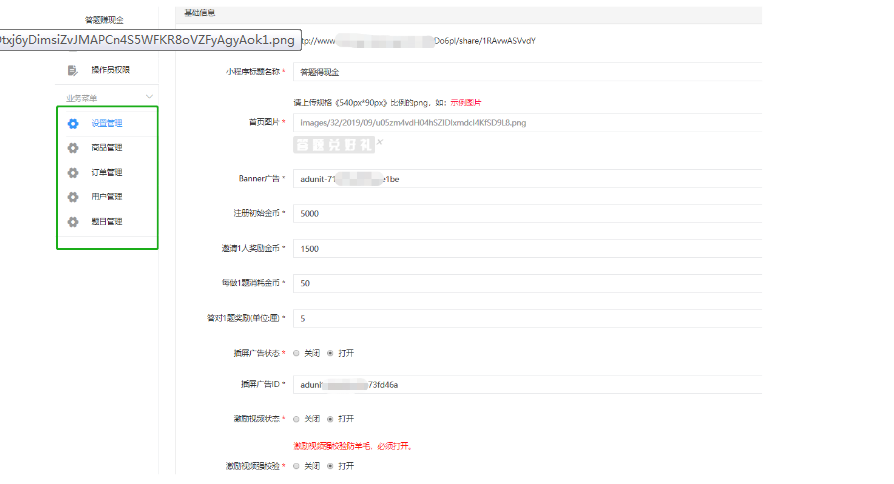Image resolution: width=894 pixels, height=484 pixels.
Task: Set 插屏广告状态 to 打开
Action: click(x=330, y=353)
